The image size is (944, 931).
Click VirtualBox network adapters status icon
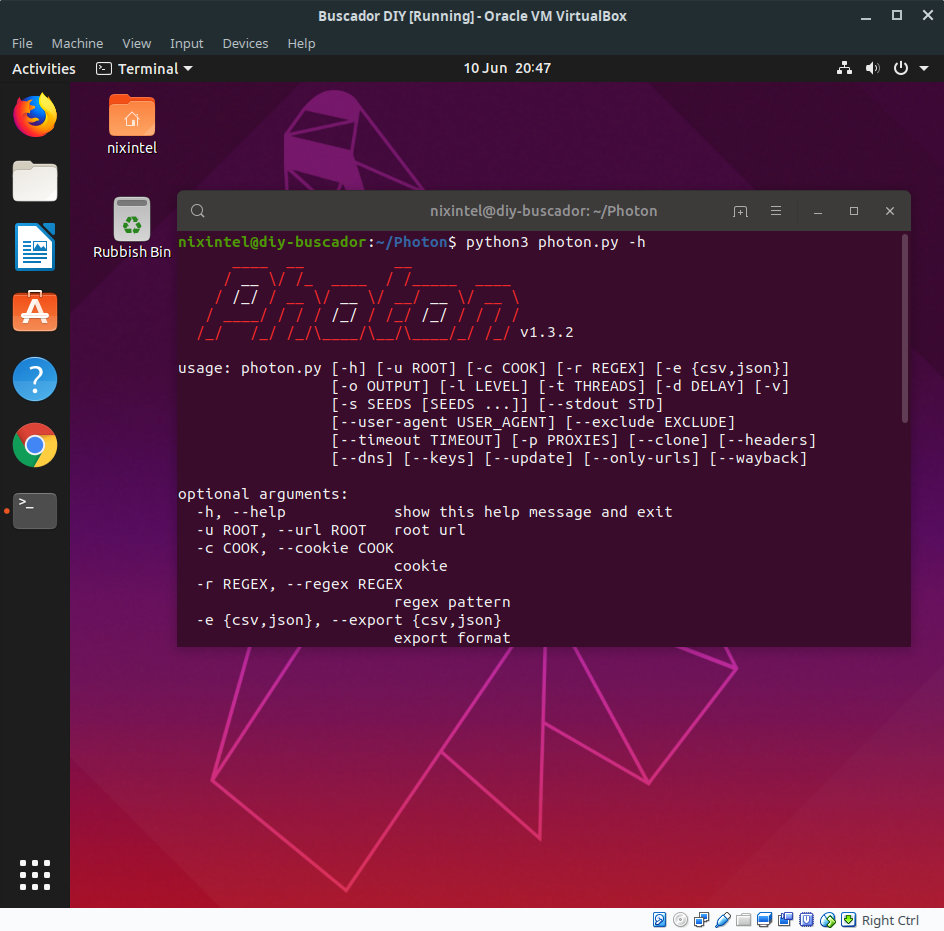click(x=701, y=920)
